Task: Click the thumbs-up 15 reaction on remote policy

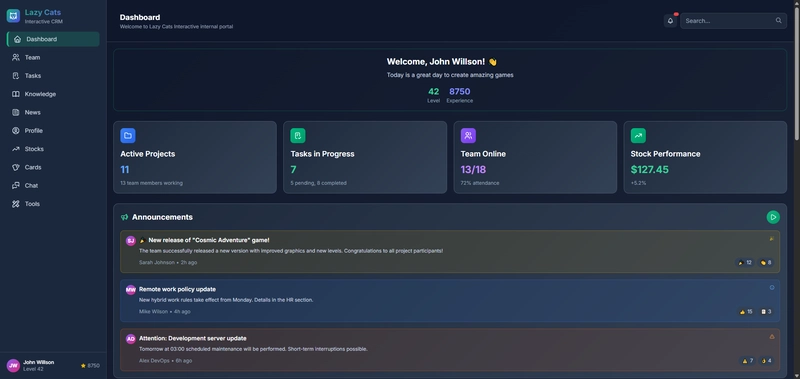Action: (x=746, y=312)
